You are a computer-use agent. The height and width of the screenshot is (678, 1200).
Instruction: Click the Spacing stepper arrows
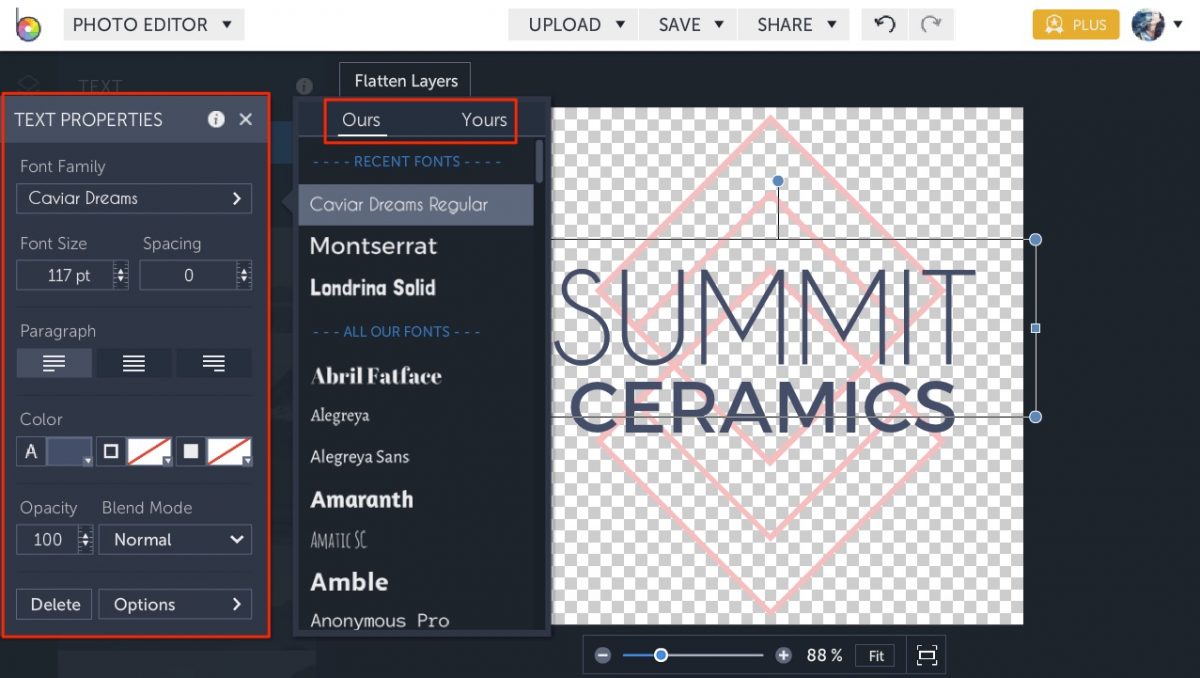[243, 275]
